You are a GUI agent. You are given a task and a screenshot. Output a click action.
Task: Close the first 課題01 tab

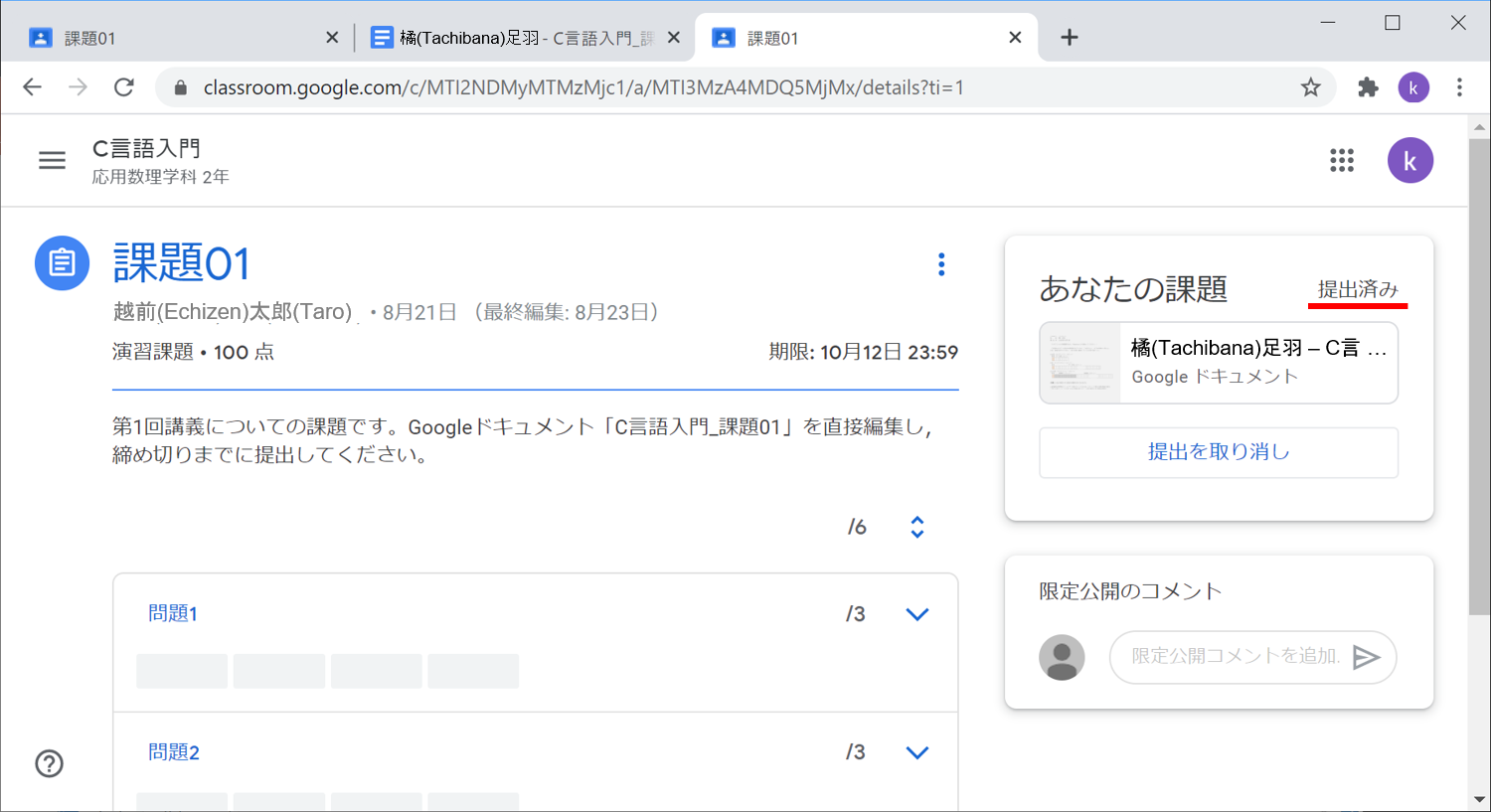point(332,38)
